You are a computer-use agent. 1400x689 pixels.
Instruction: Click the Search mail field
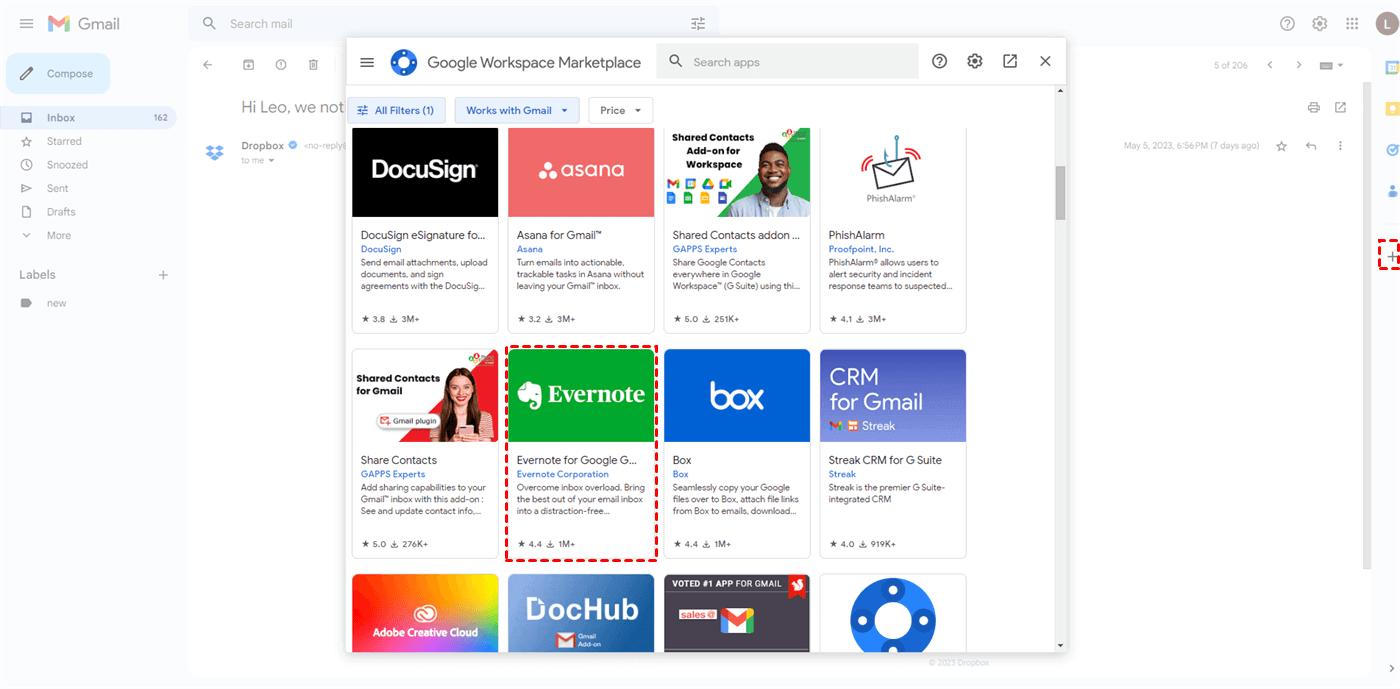[453, 23]
